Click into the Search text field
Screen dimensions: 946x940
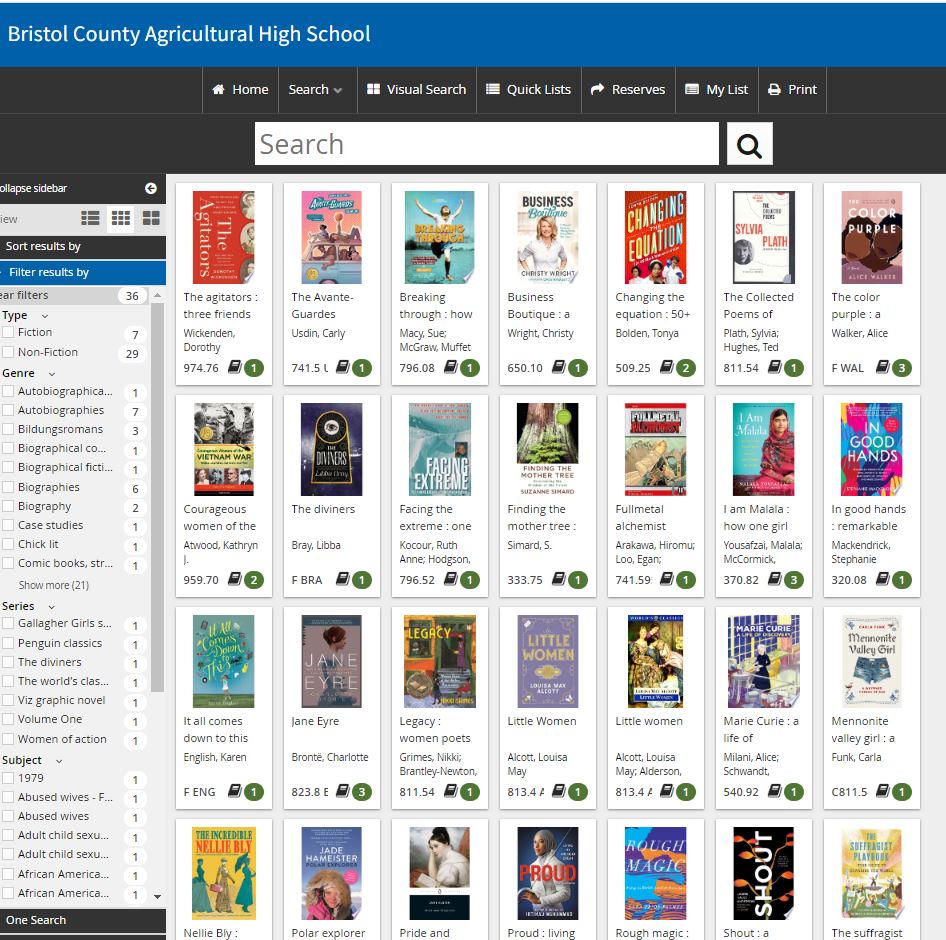487,144
